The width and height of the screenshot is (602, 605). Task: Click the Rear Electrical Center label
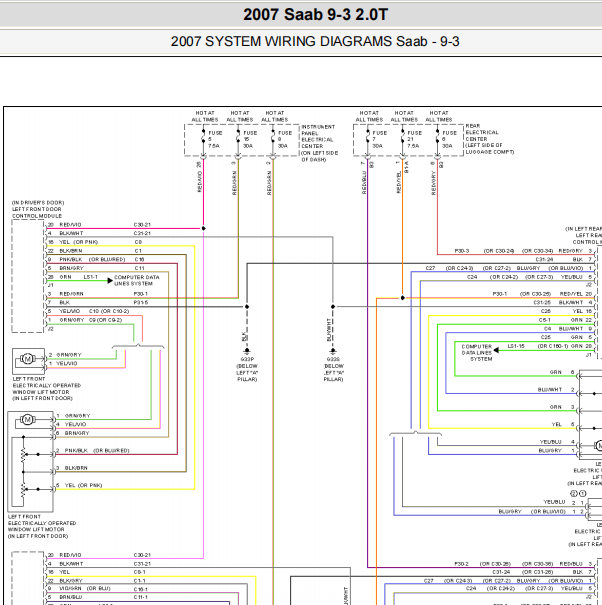coord(490,139)
